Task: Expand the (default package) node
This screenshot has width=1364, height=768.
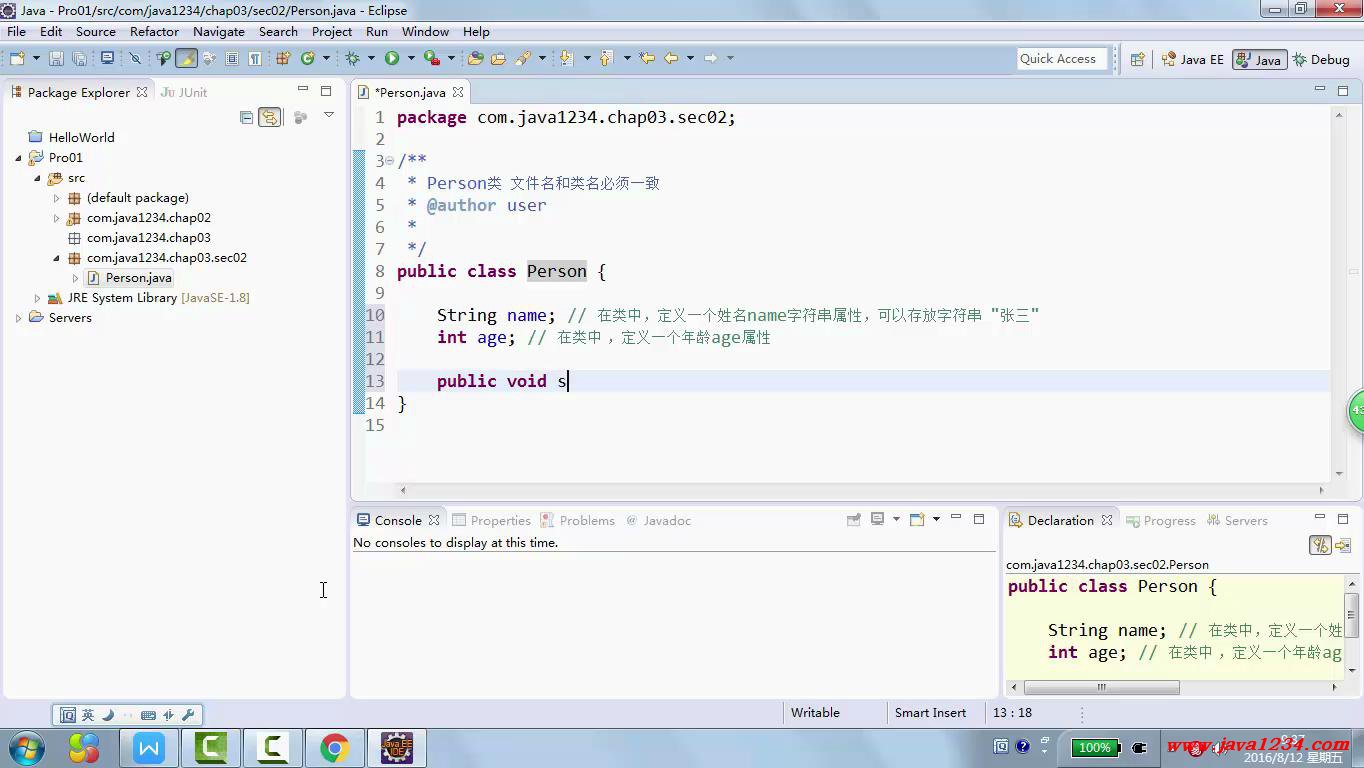Action: click(x=57, y=198)
